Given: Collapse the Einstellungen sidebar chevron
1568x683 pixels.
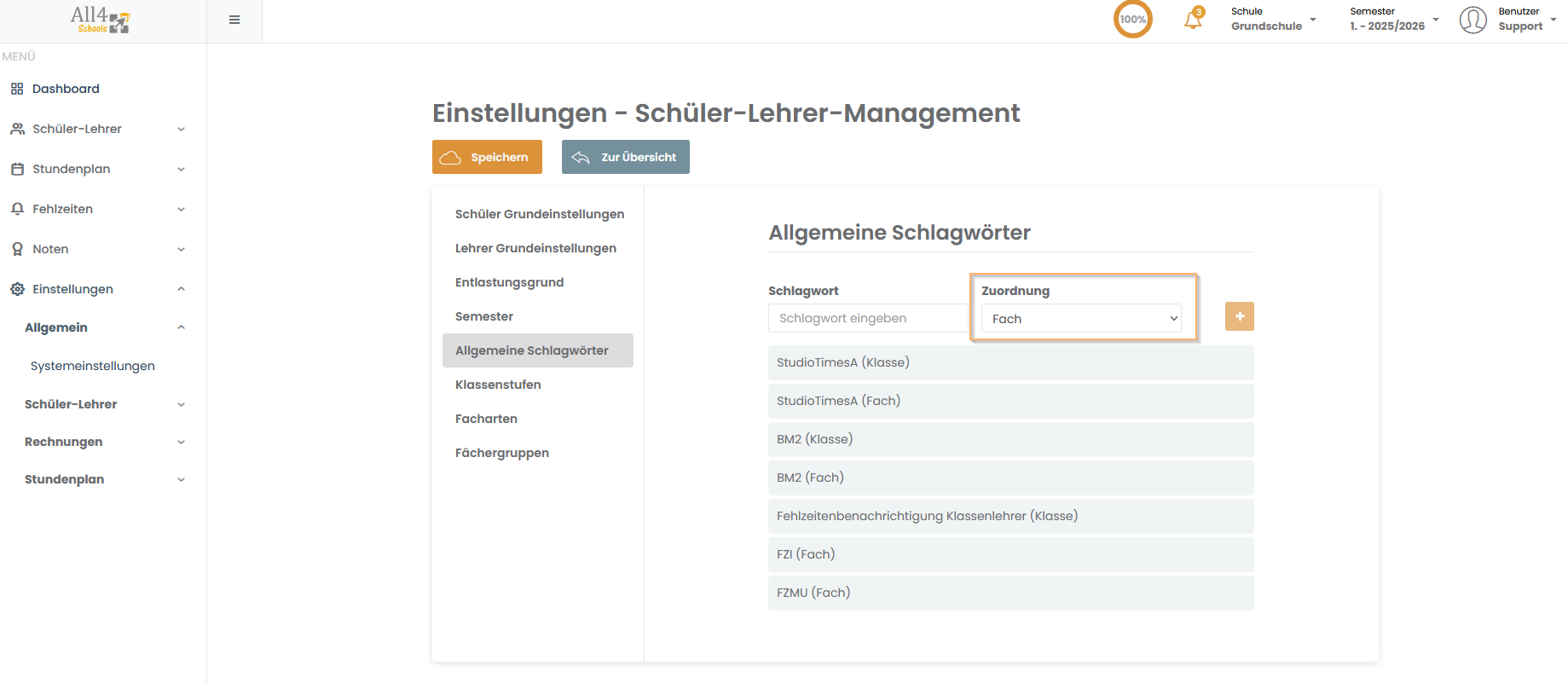Looking at the screenshot, I should click(x=181, y=289).
